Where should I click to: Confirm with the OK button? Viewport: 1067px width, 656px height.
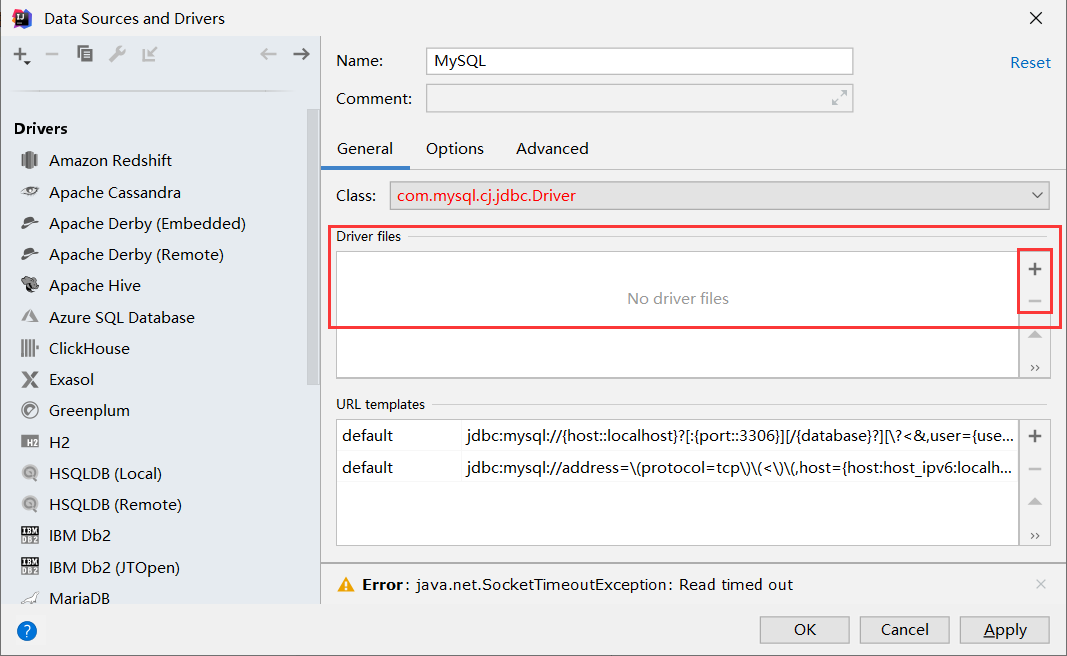click(804, 629)
